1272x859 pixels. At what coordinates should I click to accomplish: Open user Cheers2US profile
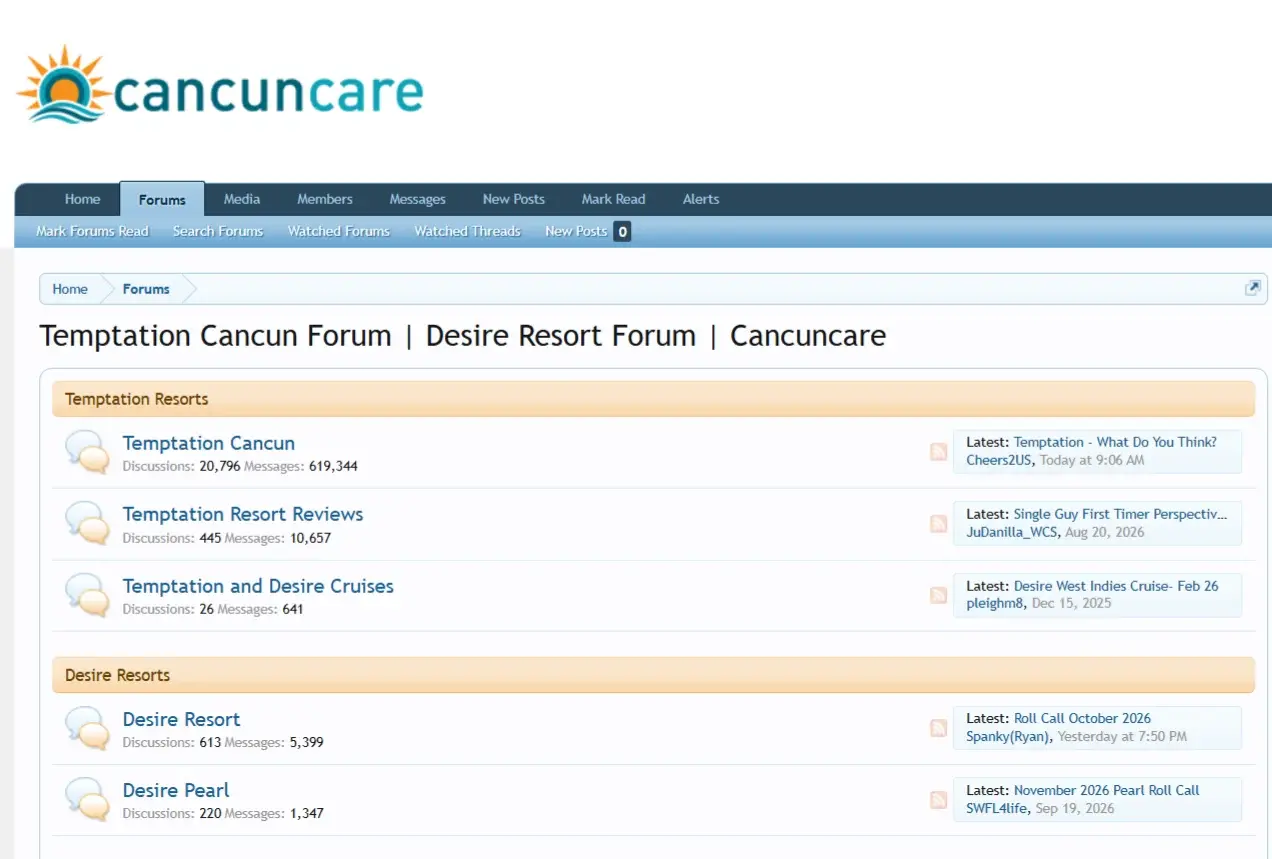999,460
